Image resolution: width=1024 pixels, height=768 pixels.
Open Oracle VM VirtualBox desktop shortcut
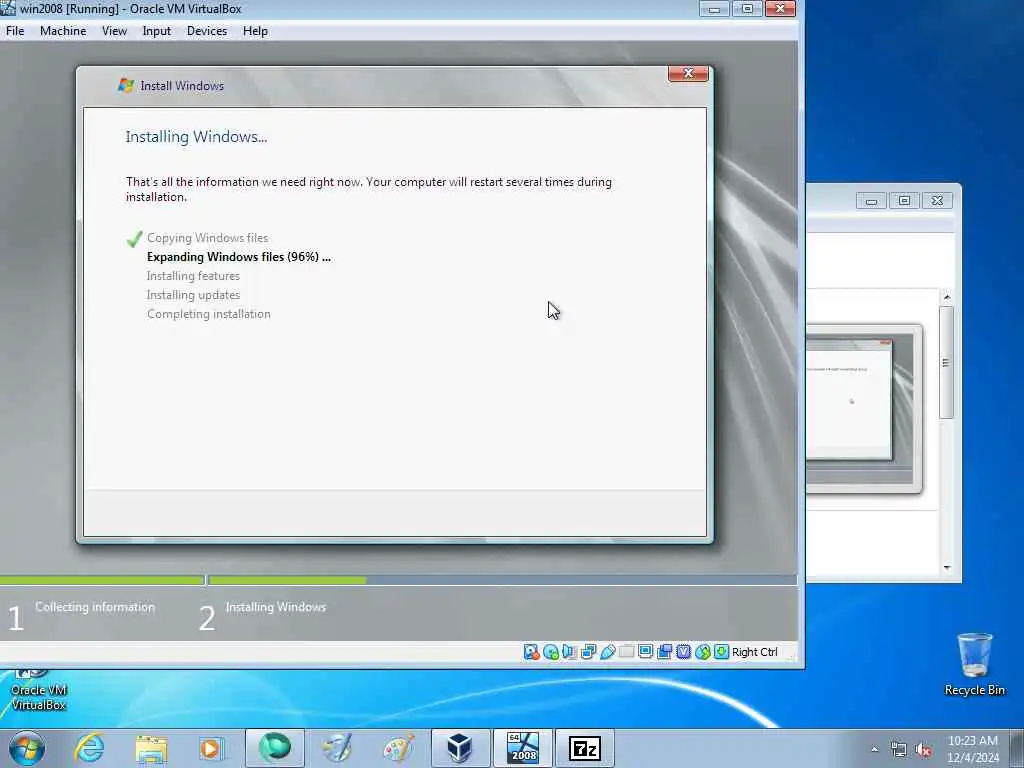click(x=39, y=691)
